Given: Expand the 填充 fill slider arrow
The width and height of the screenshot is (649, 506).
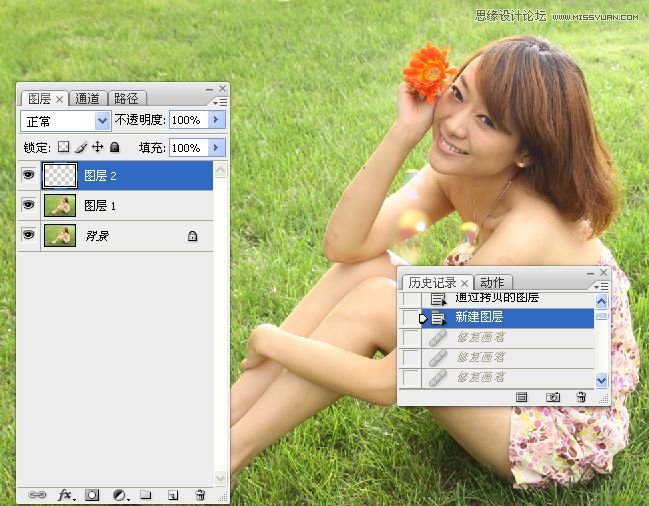Looking at the screenshot, I should [x=217, y=147].
